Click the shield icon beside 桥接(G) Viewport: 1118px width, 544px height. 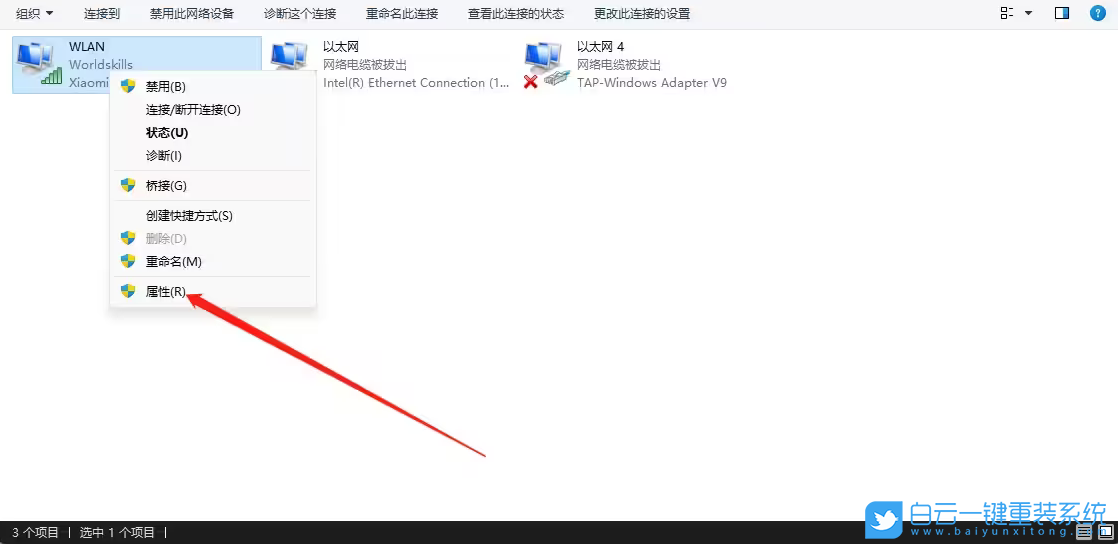[128, 185]
